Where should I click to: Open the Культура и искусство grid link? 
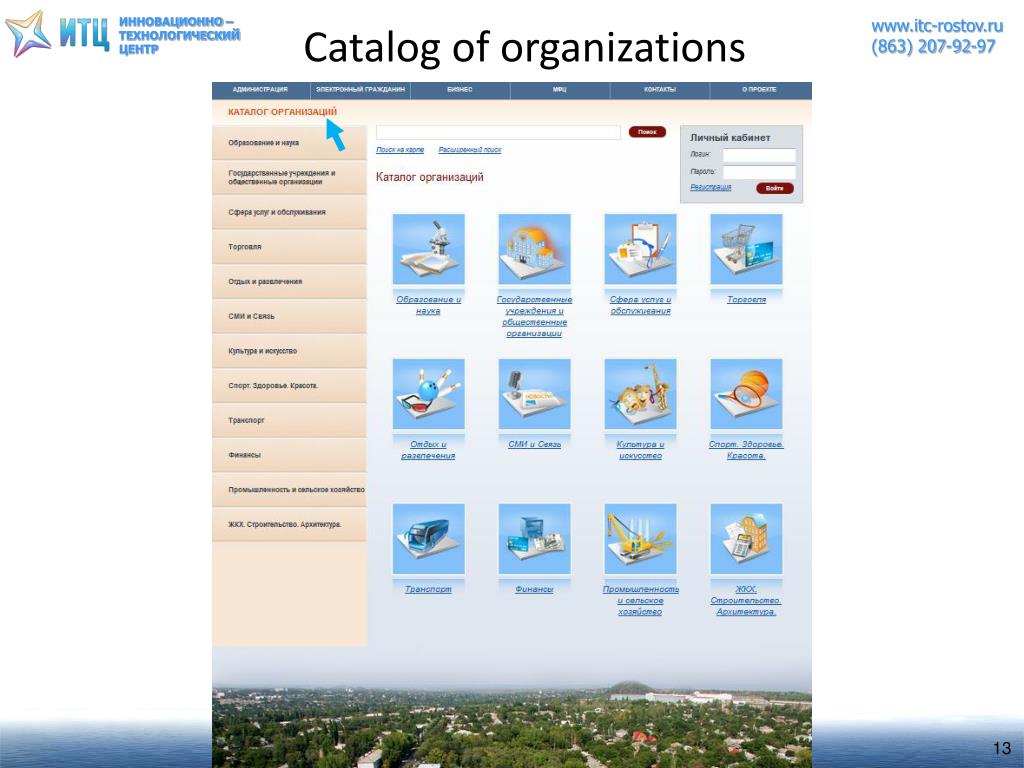[x=641, y=450]
